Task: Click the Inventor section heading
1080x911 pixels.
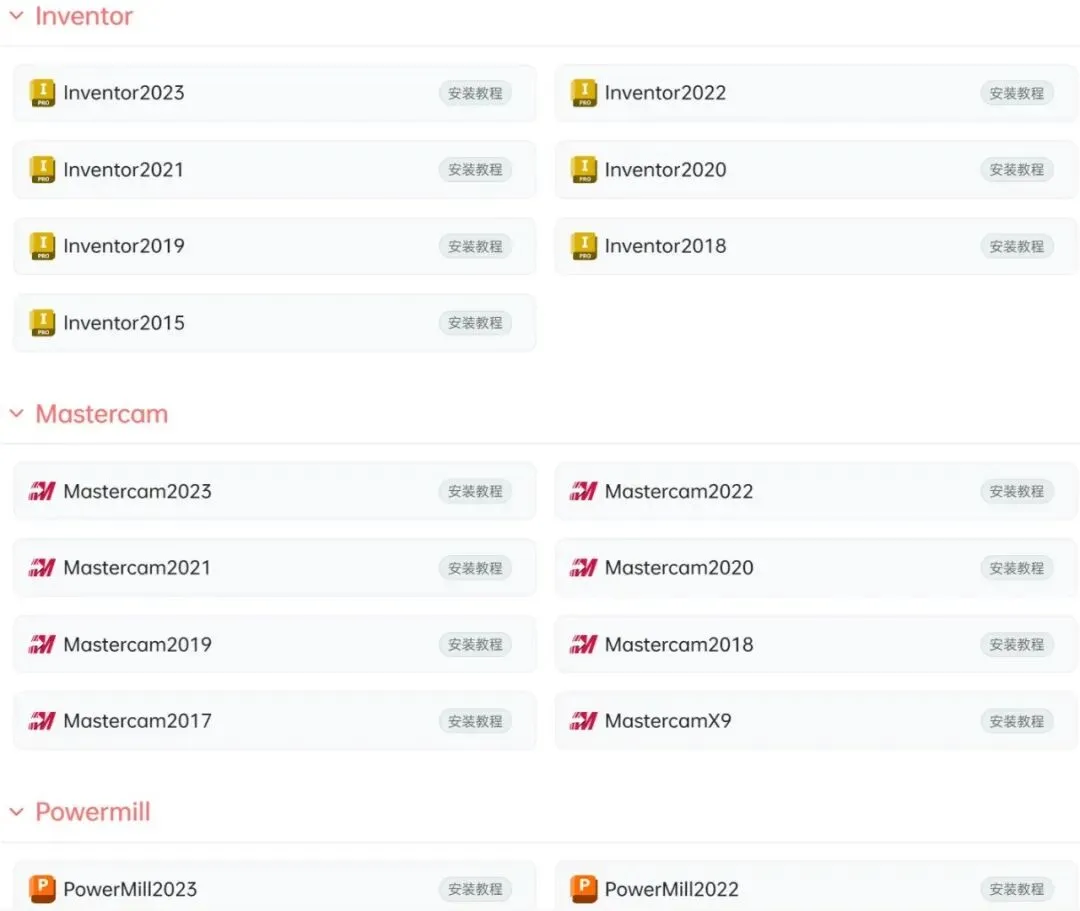Action: pyautogui.click(x=84, y=16)
